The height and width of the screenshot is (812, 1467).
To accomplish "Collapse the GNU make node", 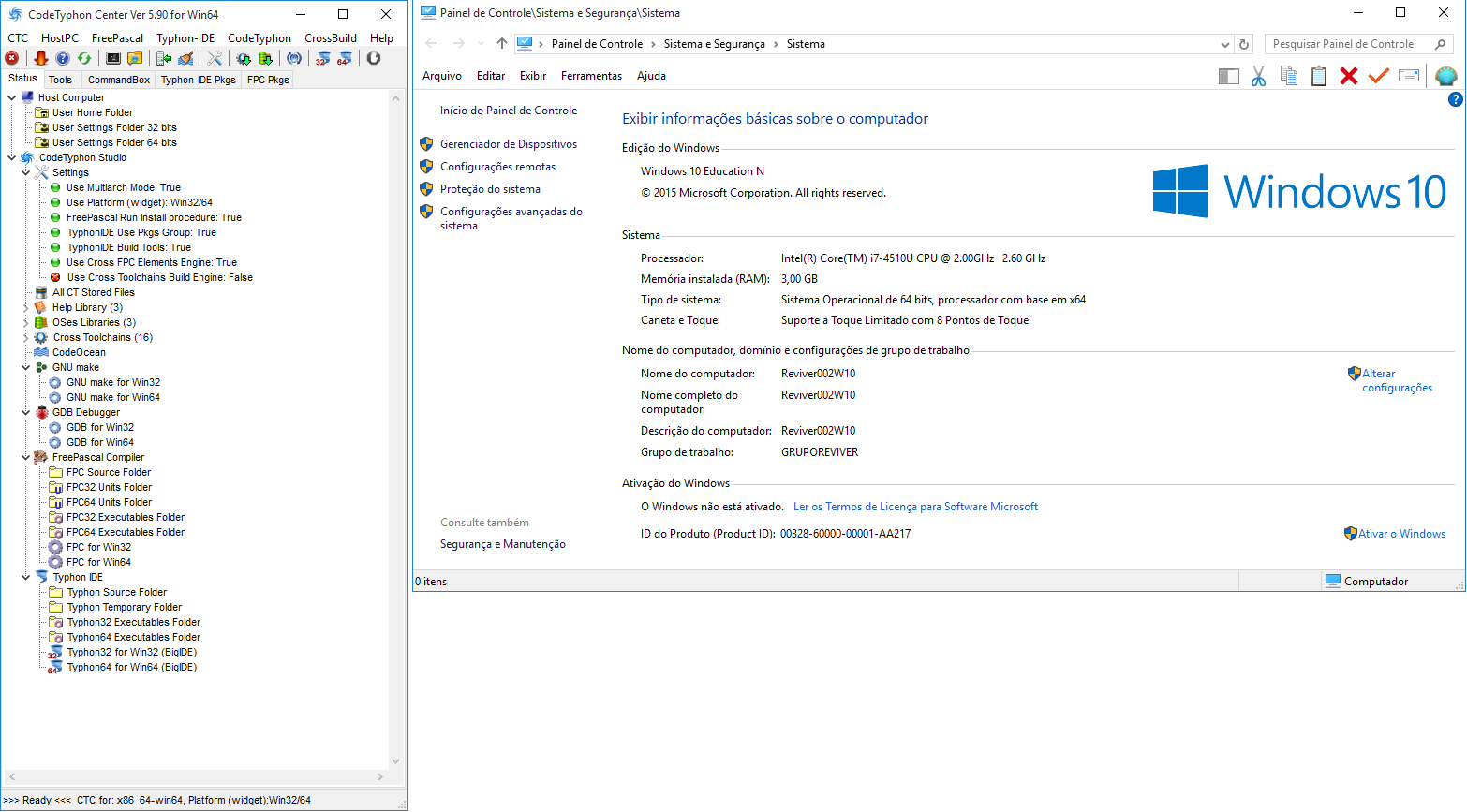I will (25, 367).
